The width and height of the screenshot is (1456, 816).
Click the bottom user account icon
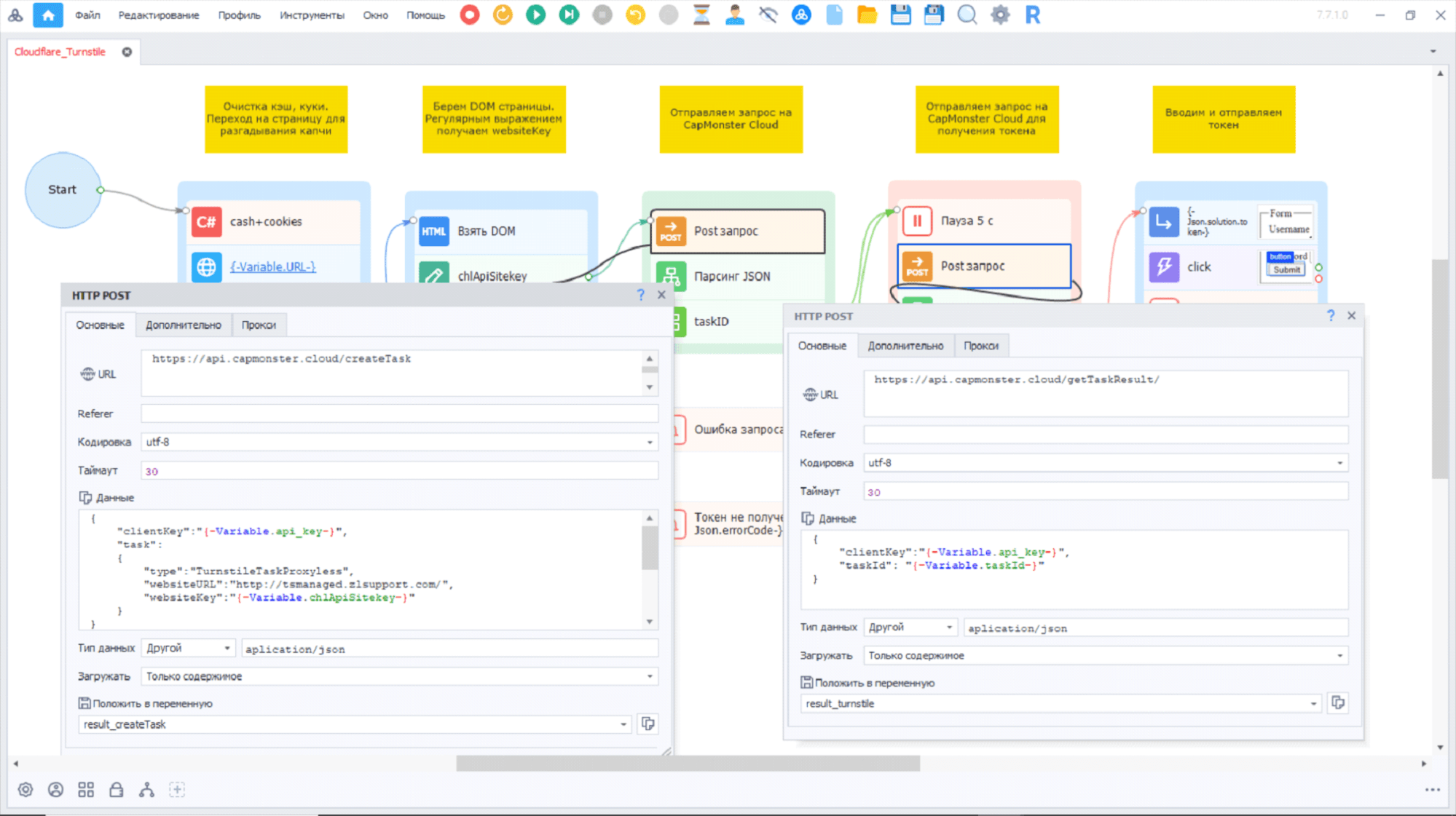pyautogui.click(x=55, y=790)
